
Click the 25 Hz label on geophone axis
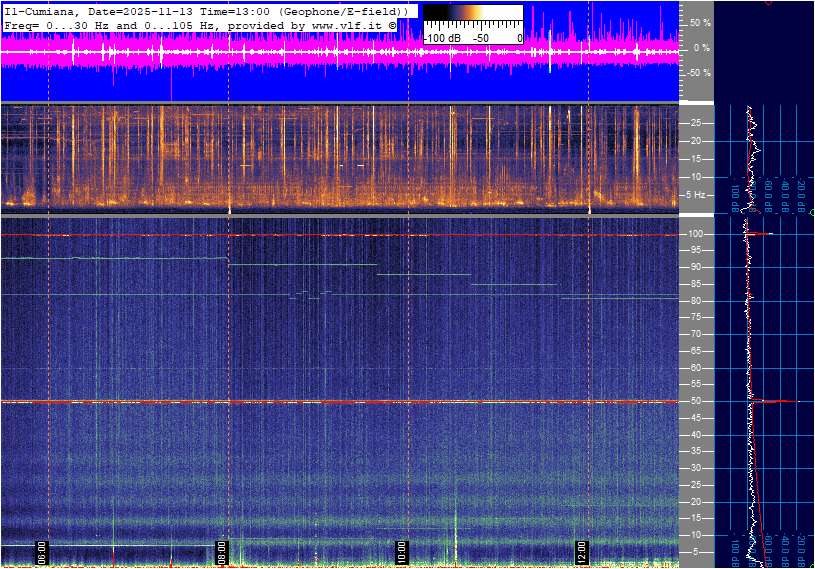point(695,123)
